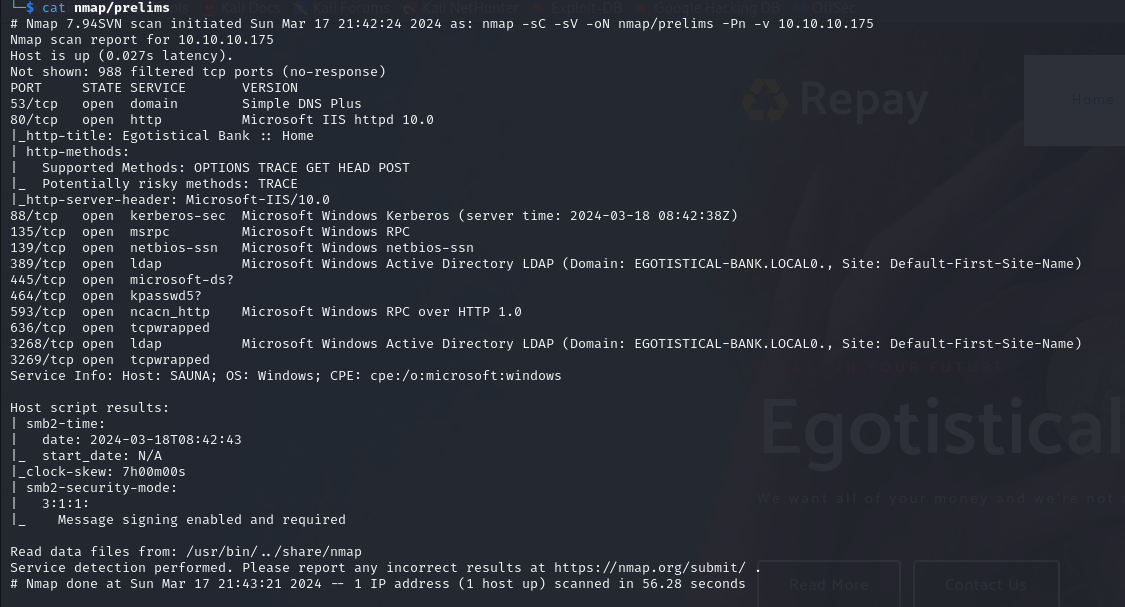Click the nmap/prelims filename in the prompt
The height and width of the screenshot is (607, 1125).
pos(122,8)
